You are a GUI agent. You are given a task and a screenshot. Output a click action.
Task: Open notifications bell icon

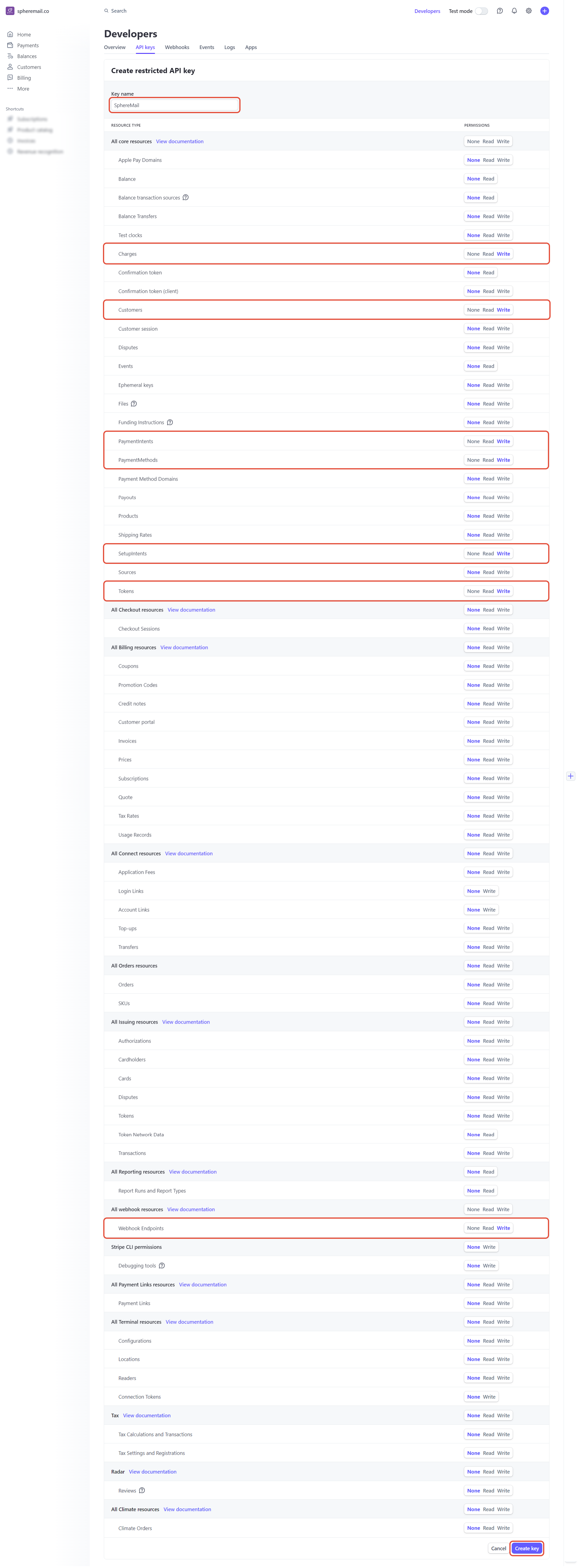pyautogui.click(x=514, y=11)
